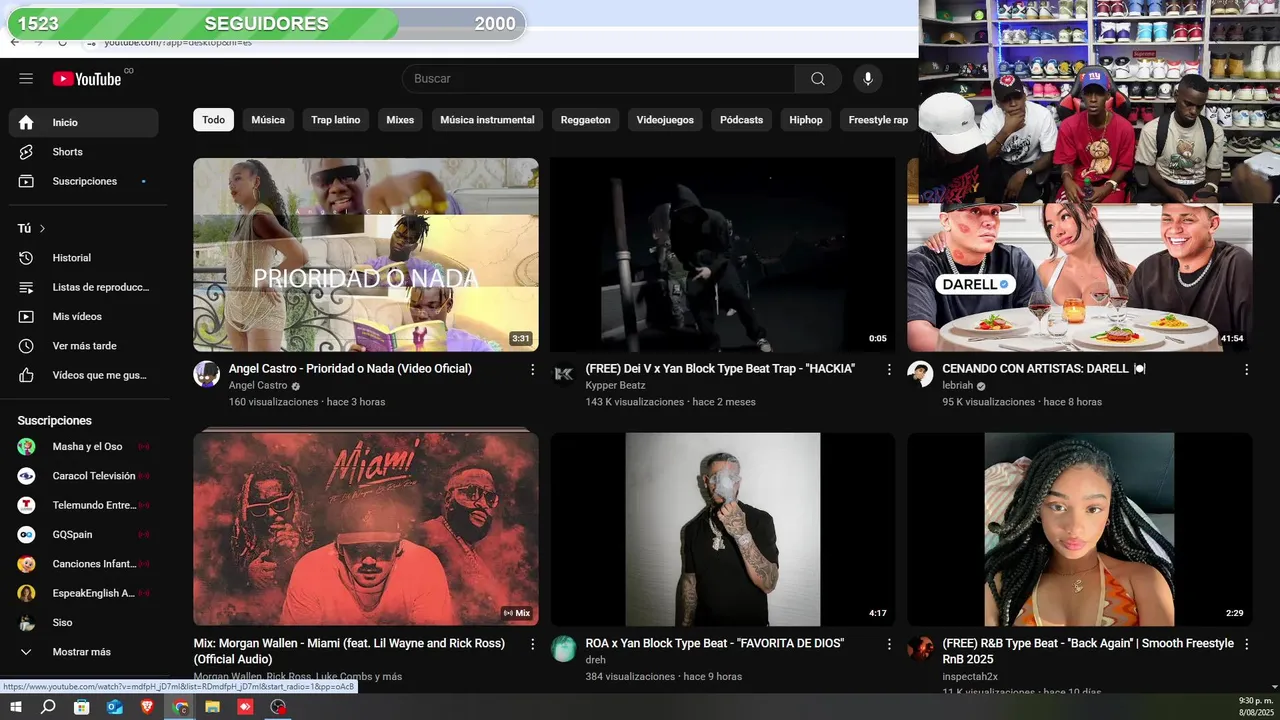Viewport: 1280px width, 720px height.
Task: Click Angel Castro channel name
Action: coord(258,385)
